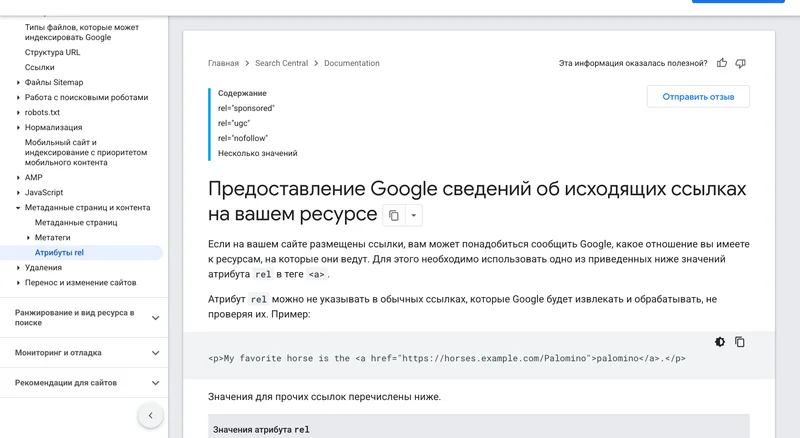
Task: Jump to rel="ugc" in contents
Action: pyautogui.click(x=234, y=123)
